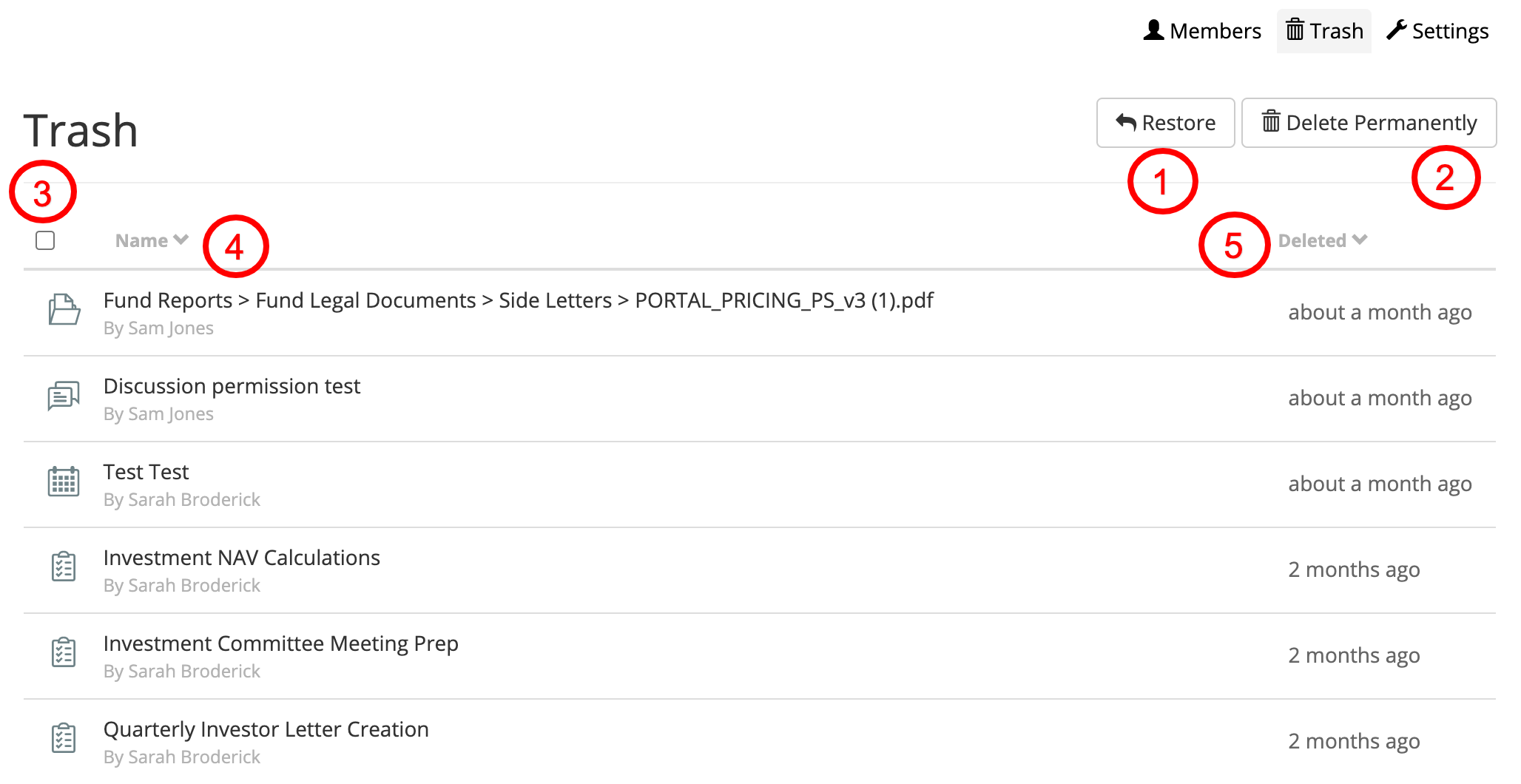The width and height of the screenshot is (1521, 784).
Task: Click the calendar icon next to Test Test
Action: (64, 481)
